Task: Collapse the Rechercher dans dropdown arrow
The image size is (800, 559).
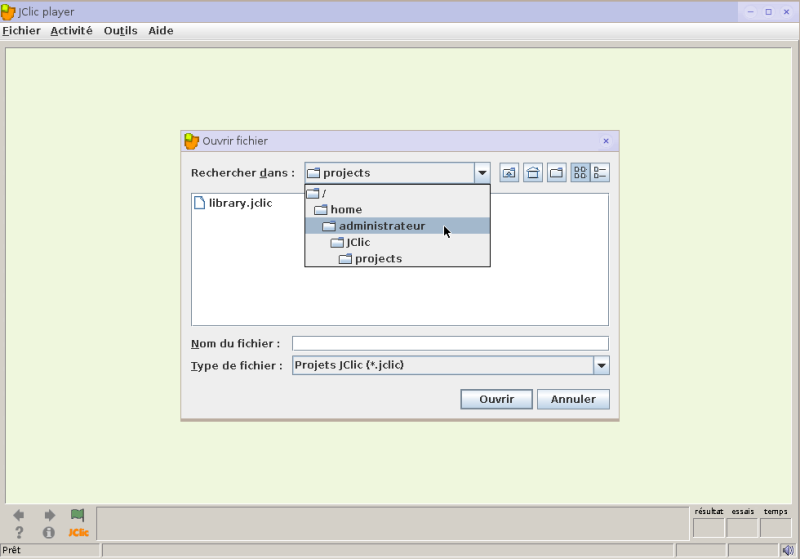Action: [482, 173]
